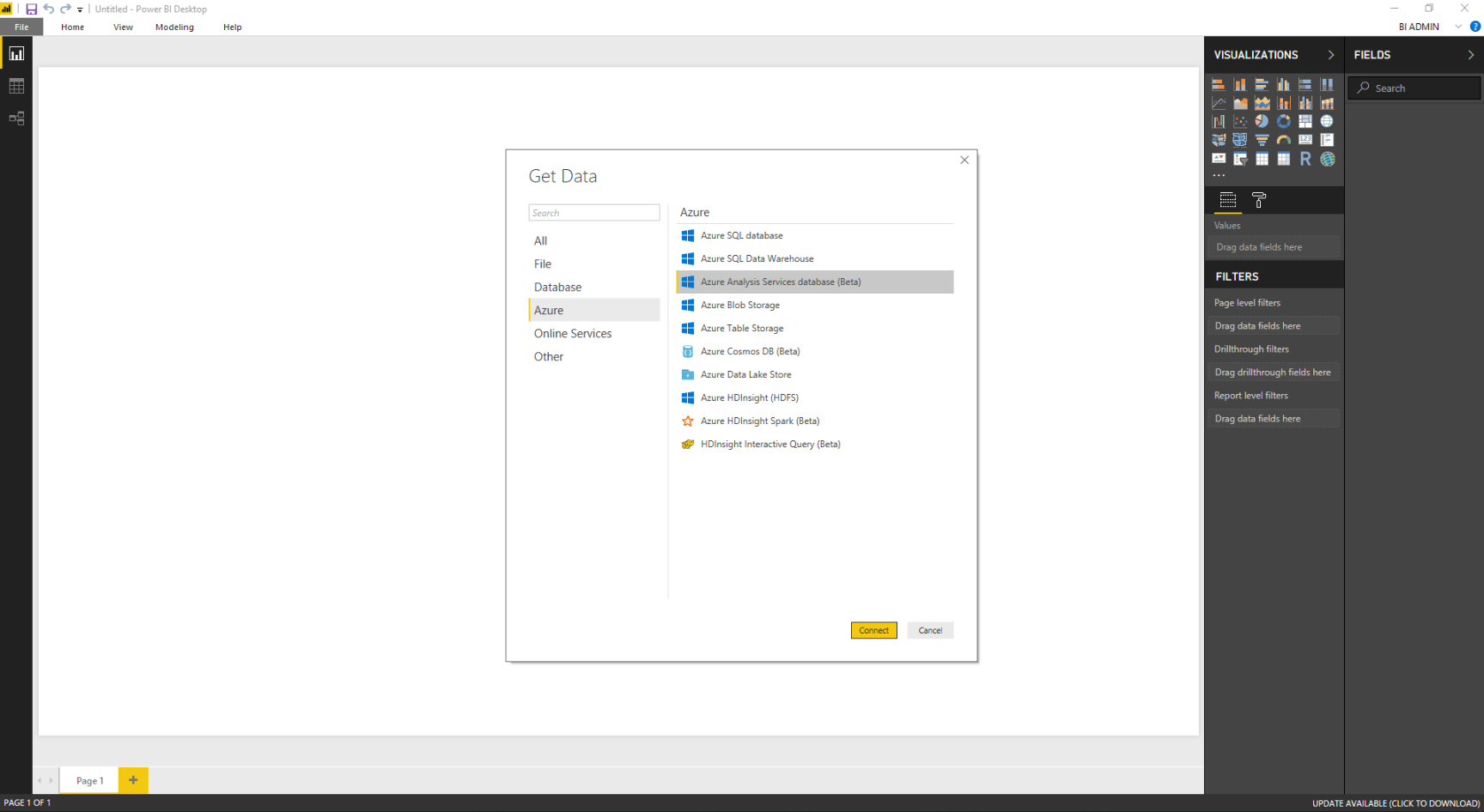The height and width of the screenshot is (812, 1484).
Task: Select the Line chart visualization
Action: pos(1219,103)
